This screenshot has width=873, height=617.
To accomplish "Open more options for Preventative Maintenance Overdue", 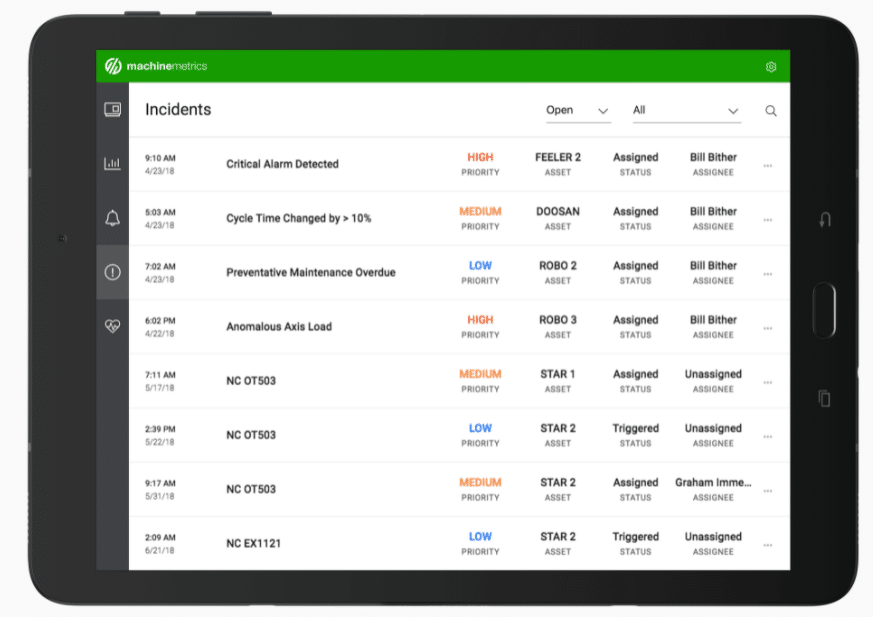I will click(768, 274).
